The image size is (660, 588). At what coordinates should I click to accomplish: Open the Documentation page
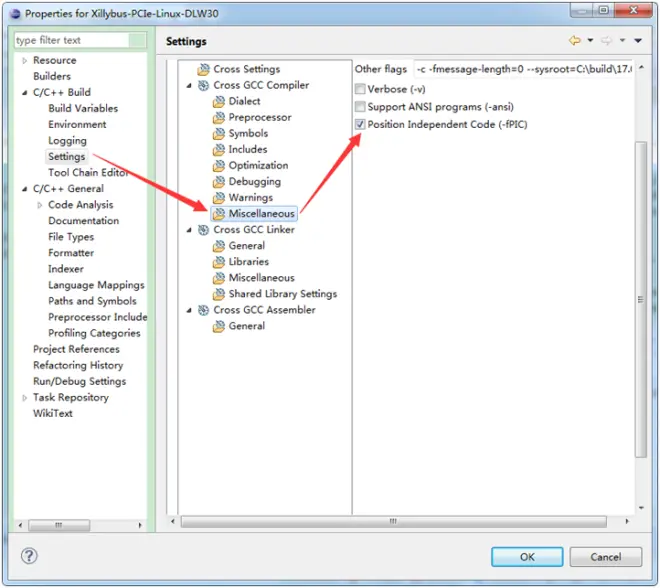[83, 221]
